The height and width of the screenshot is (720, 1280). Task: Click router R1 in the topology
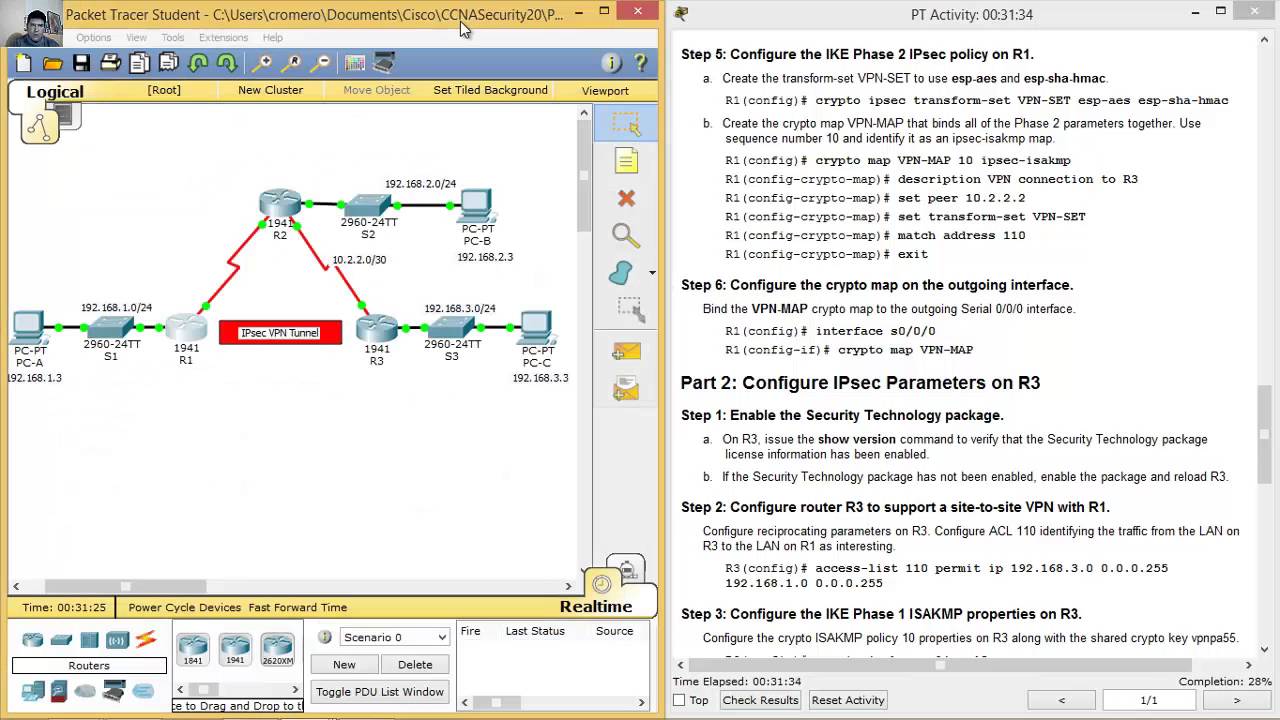click(186, 326)
